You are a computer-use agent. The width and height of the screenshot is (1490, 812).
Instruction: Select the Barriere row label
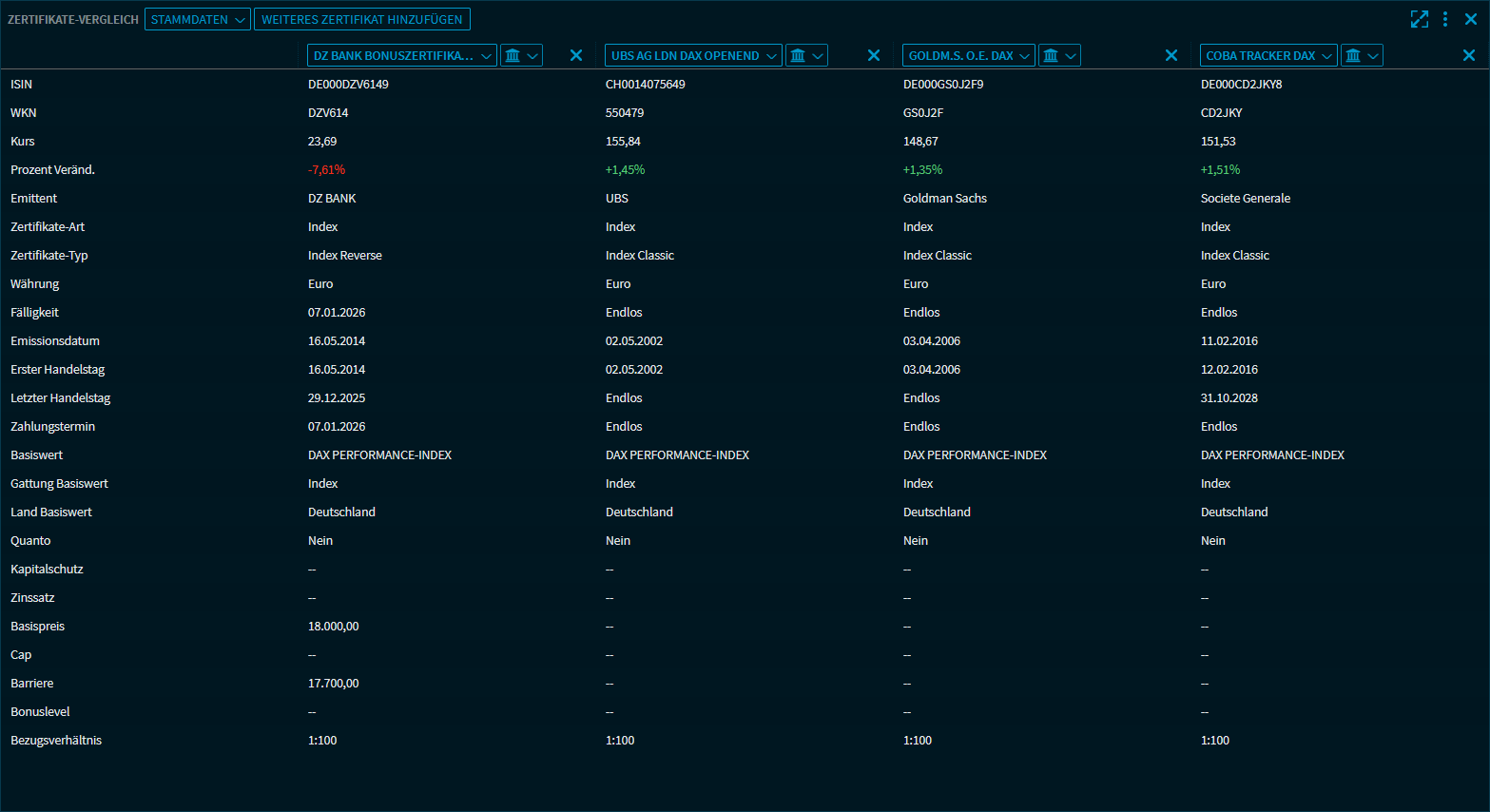pos(32,683)
